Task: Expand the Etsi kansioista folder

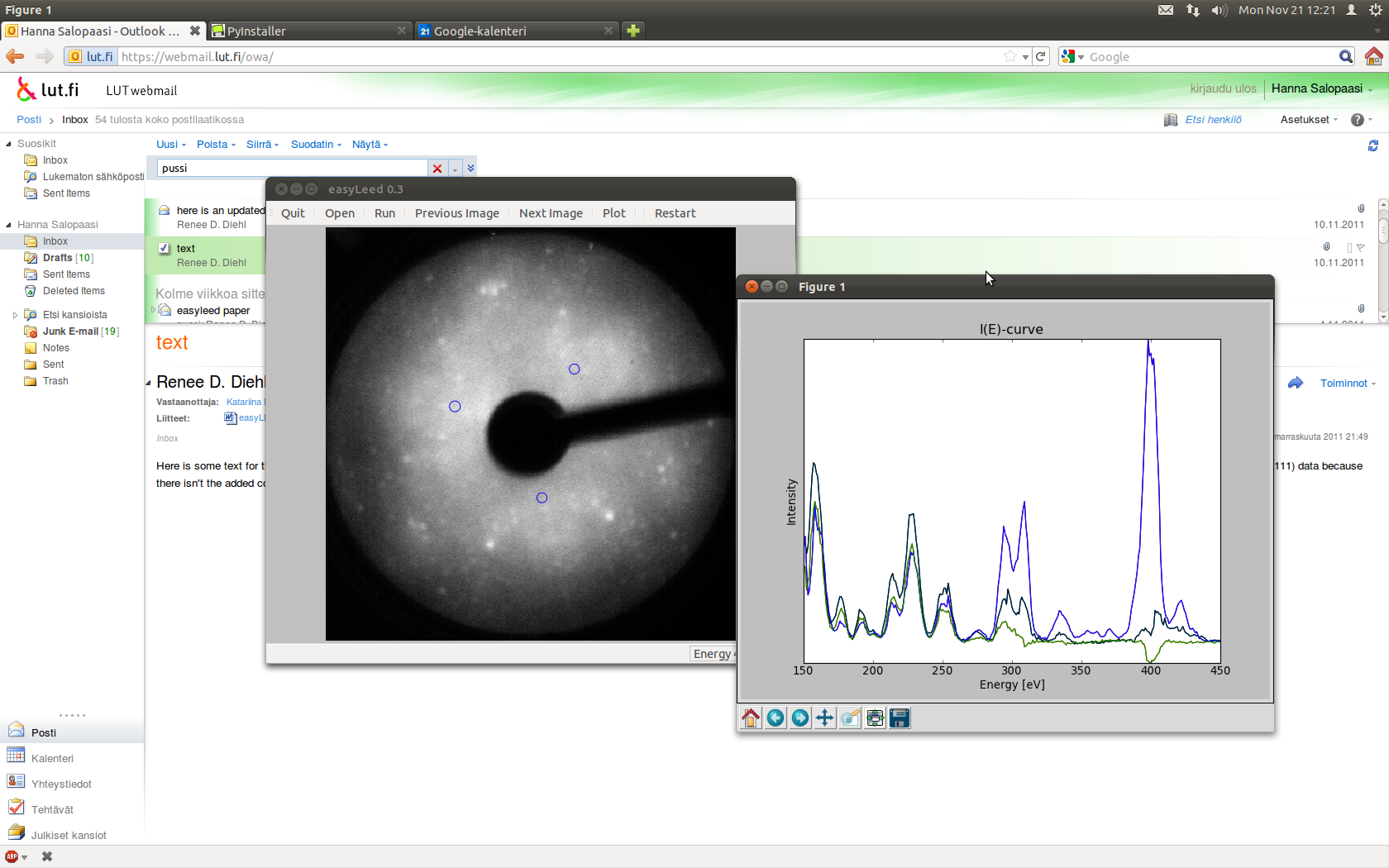Action: [15, 315]
